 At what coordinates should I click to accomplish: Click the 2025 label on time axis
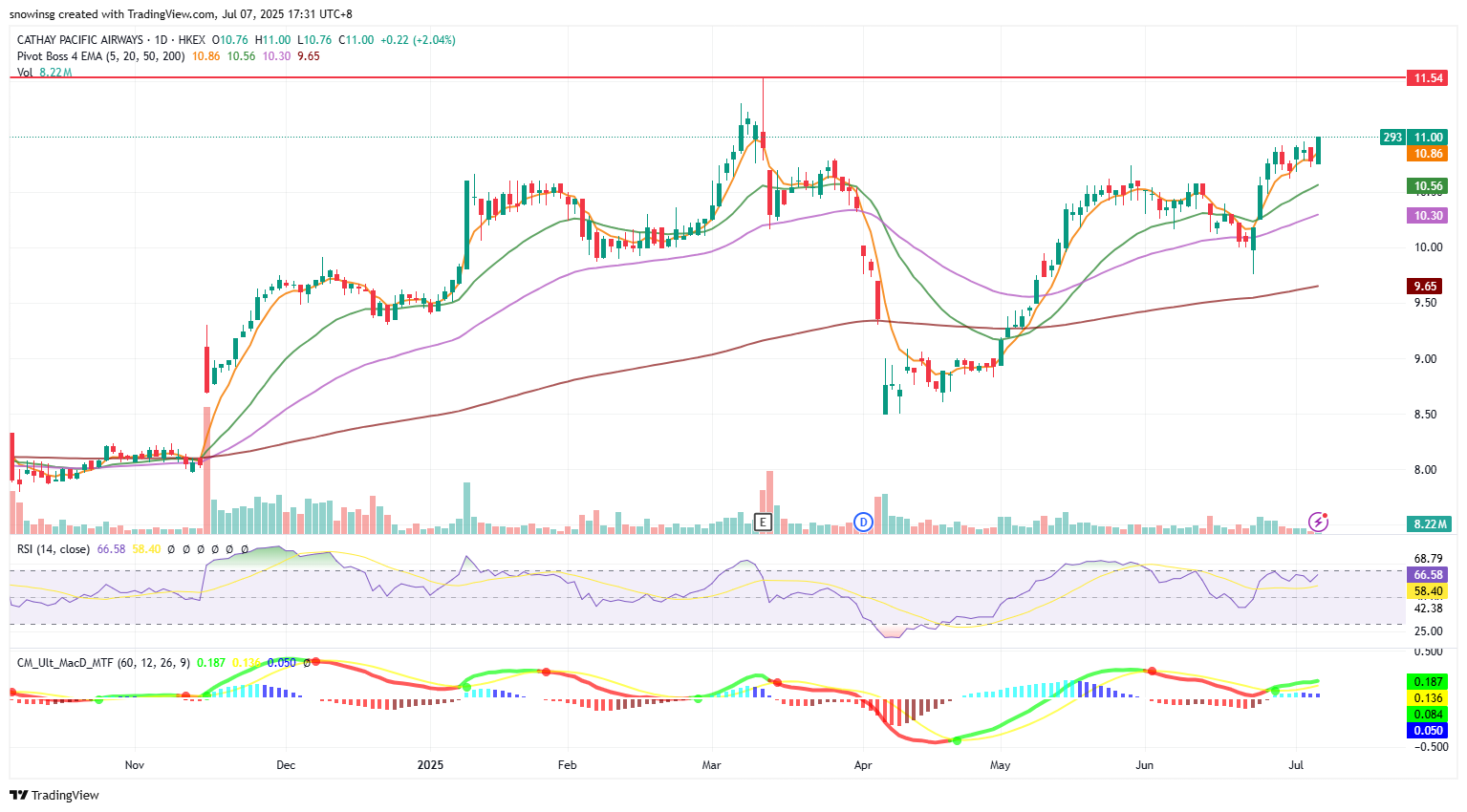431,765
